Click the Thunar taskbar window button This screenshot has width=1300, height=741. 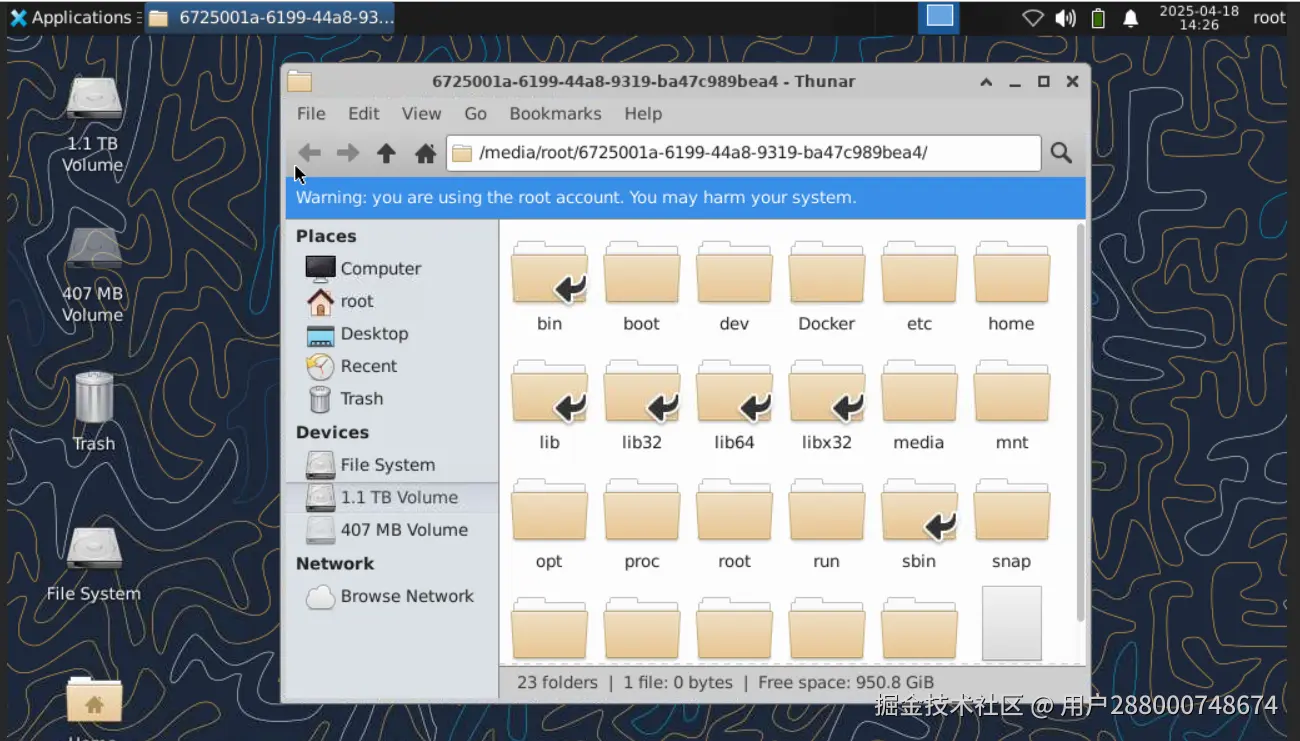270,17
